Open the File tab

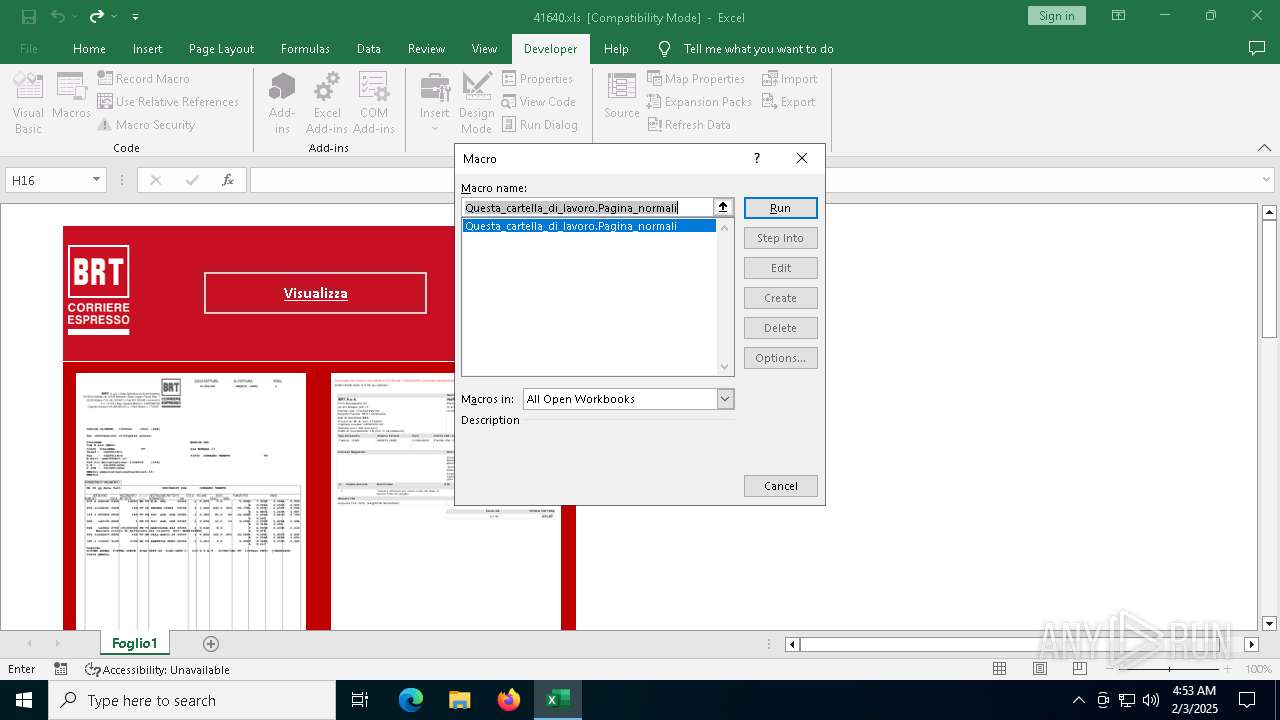pyautogui.click(x=29, y=49)
